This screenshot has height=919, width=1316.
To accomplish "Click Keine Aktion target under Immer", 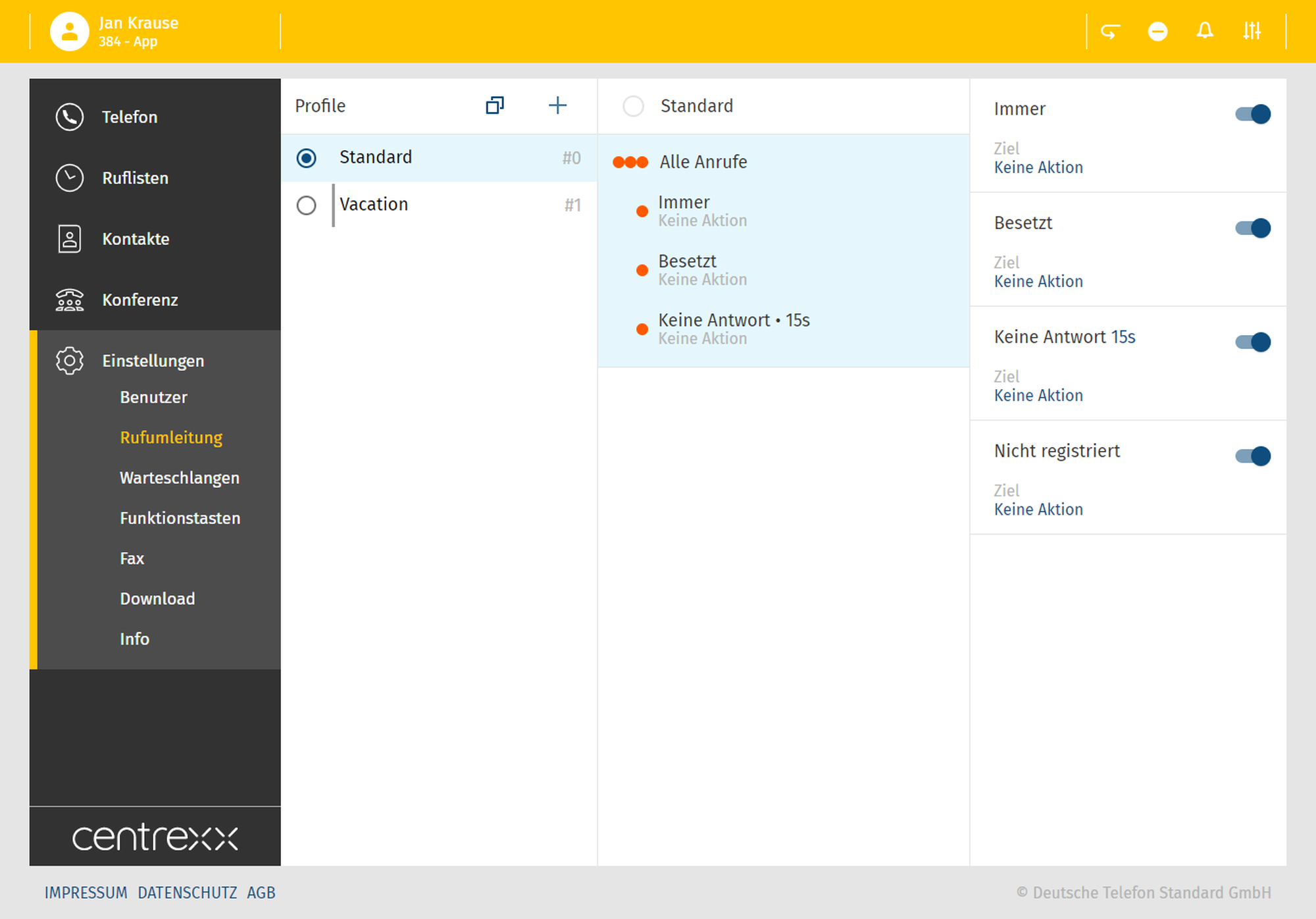I will pyautogui.click(x=1038, y=167).
